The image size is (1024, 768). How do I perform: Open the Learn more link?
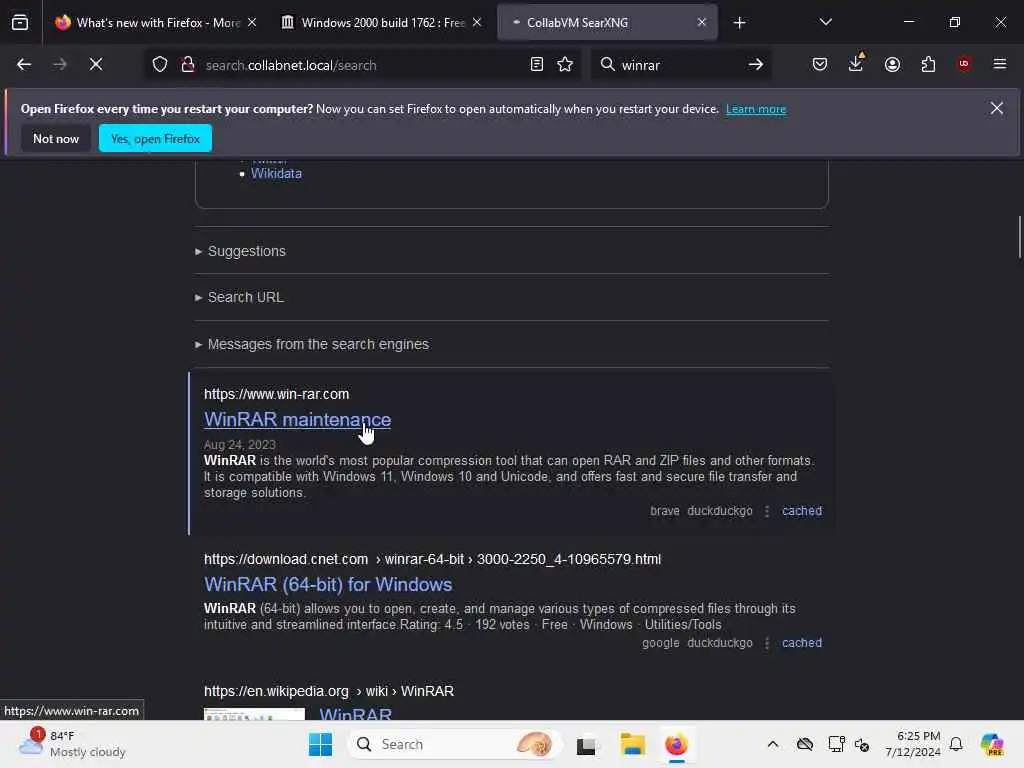(x=756, y=109)
